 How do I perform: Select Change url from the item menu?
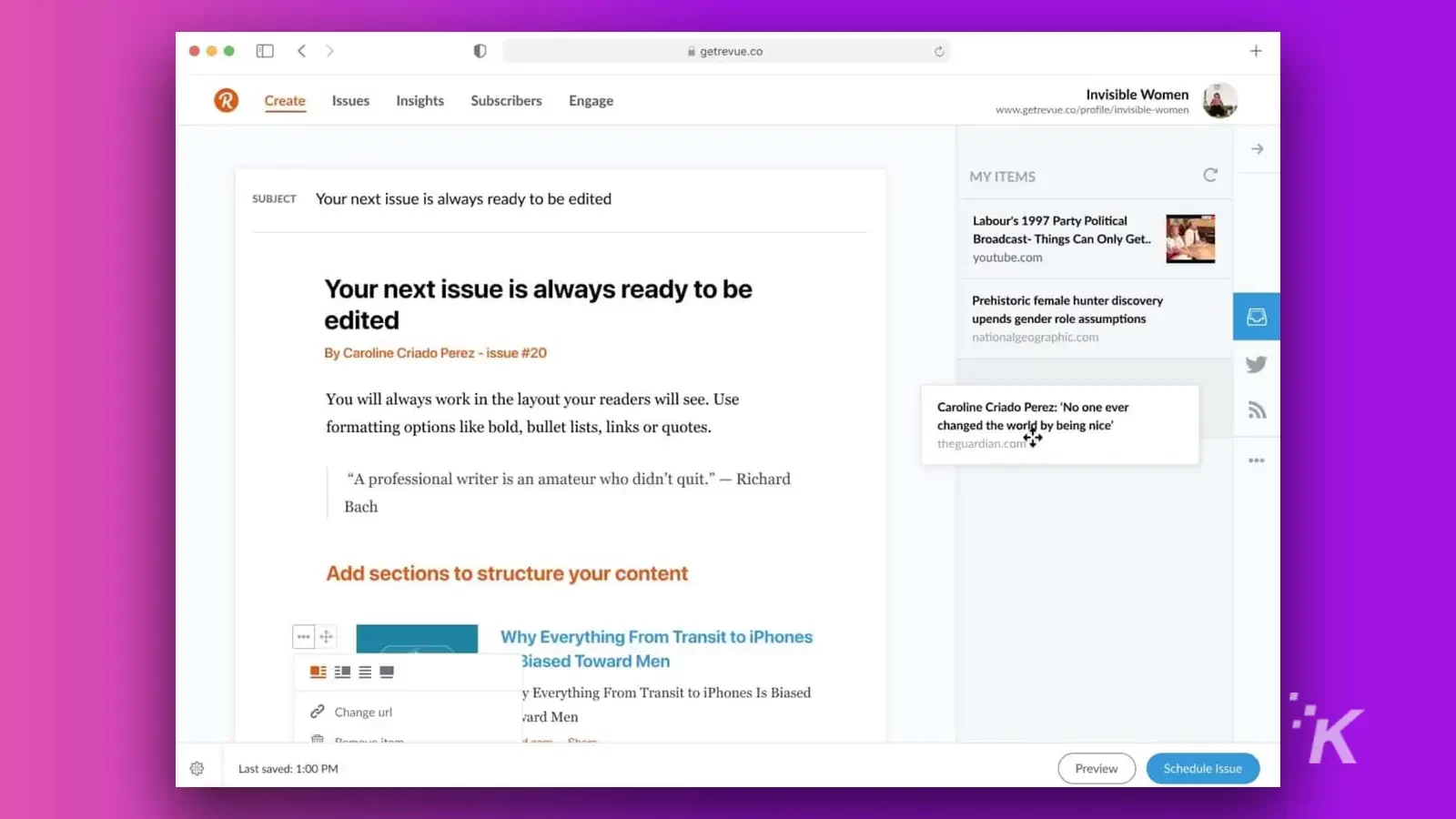point(362,713)
